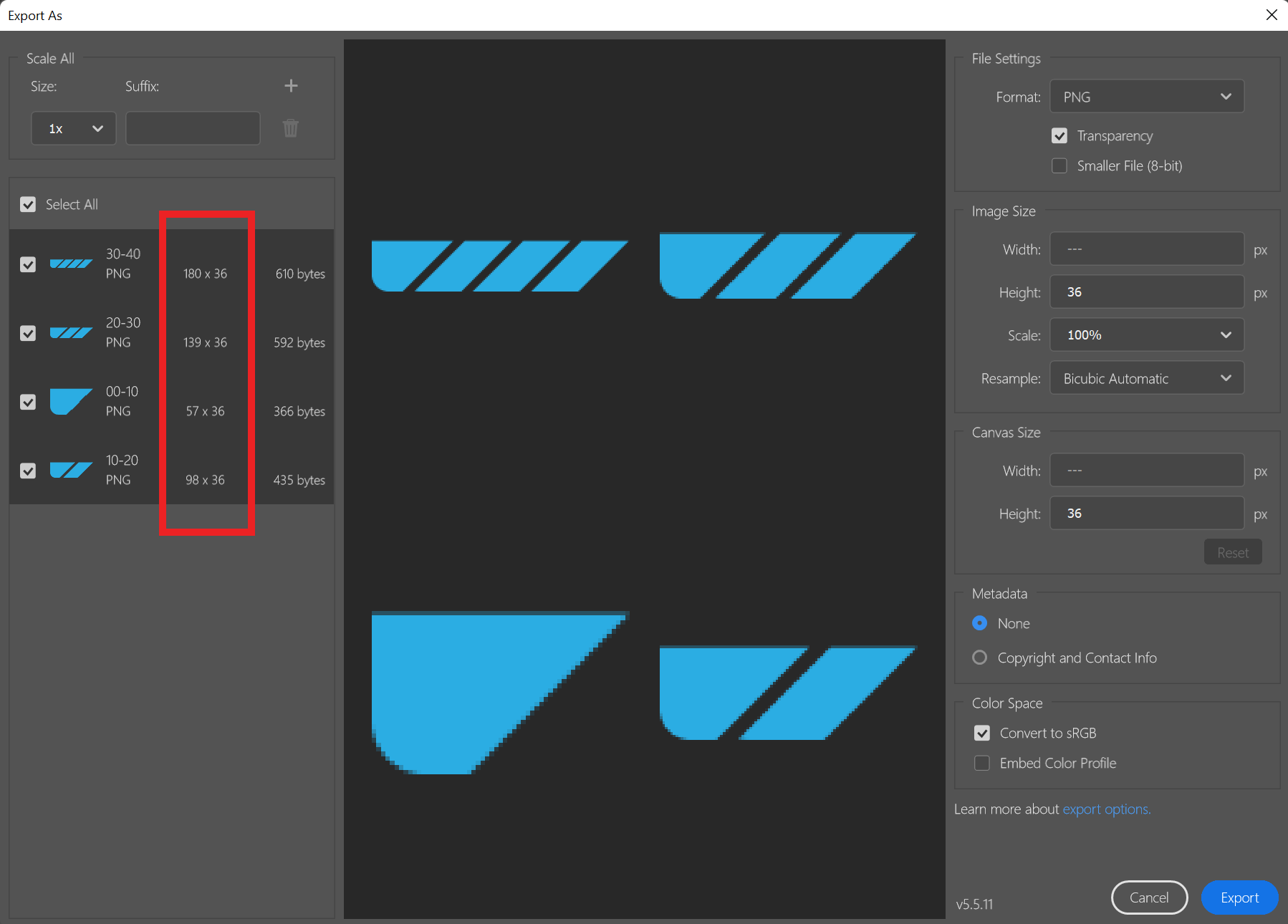Screen dimensions: 1288x924
Task: Click the 20-30 asset name label
Action: tap(123, 322)
